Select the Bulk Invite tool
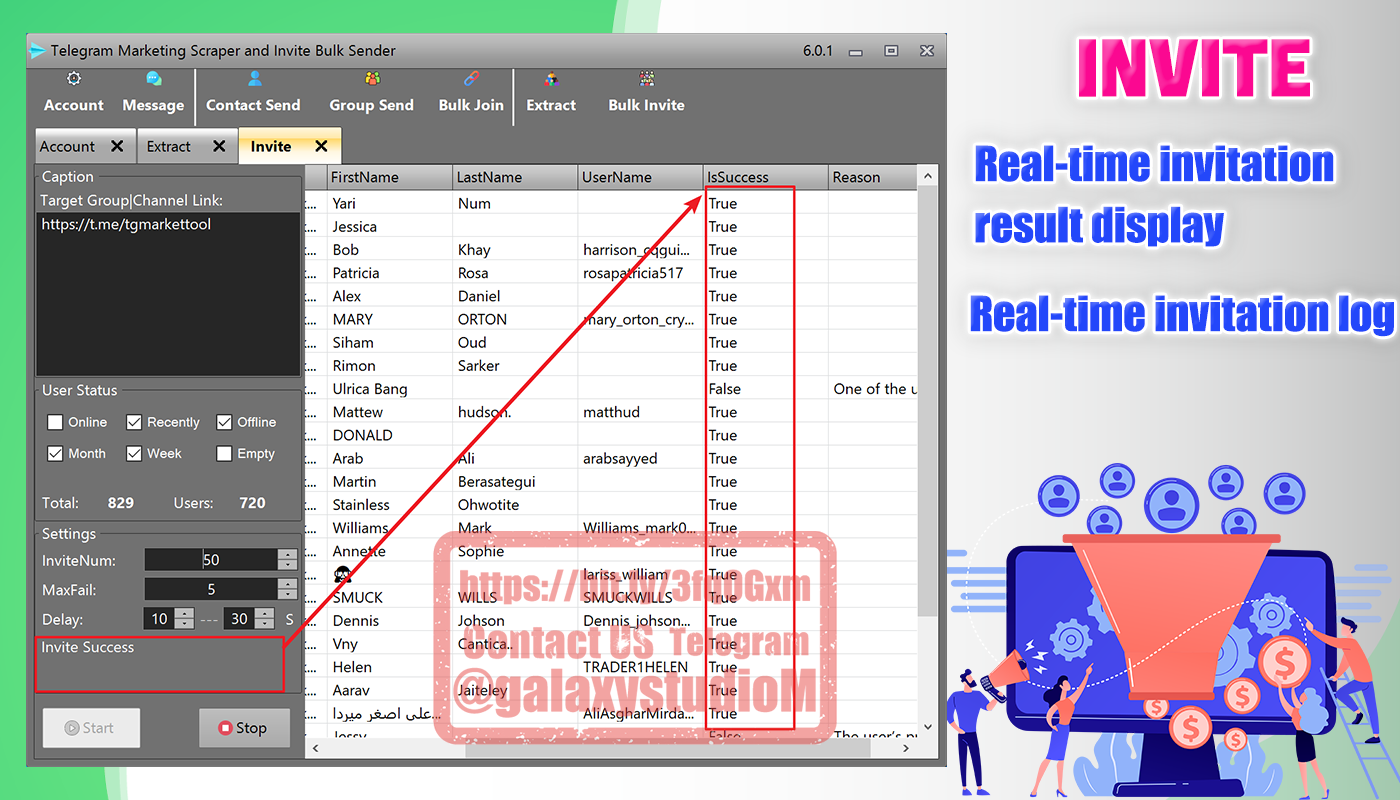This screenshot has height=800, width=1400. (646, 93)
